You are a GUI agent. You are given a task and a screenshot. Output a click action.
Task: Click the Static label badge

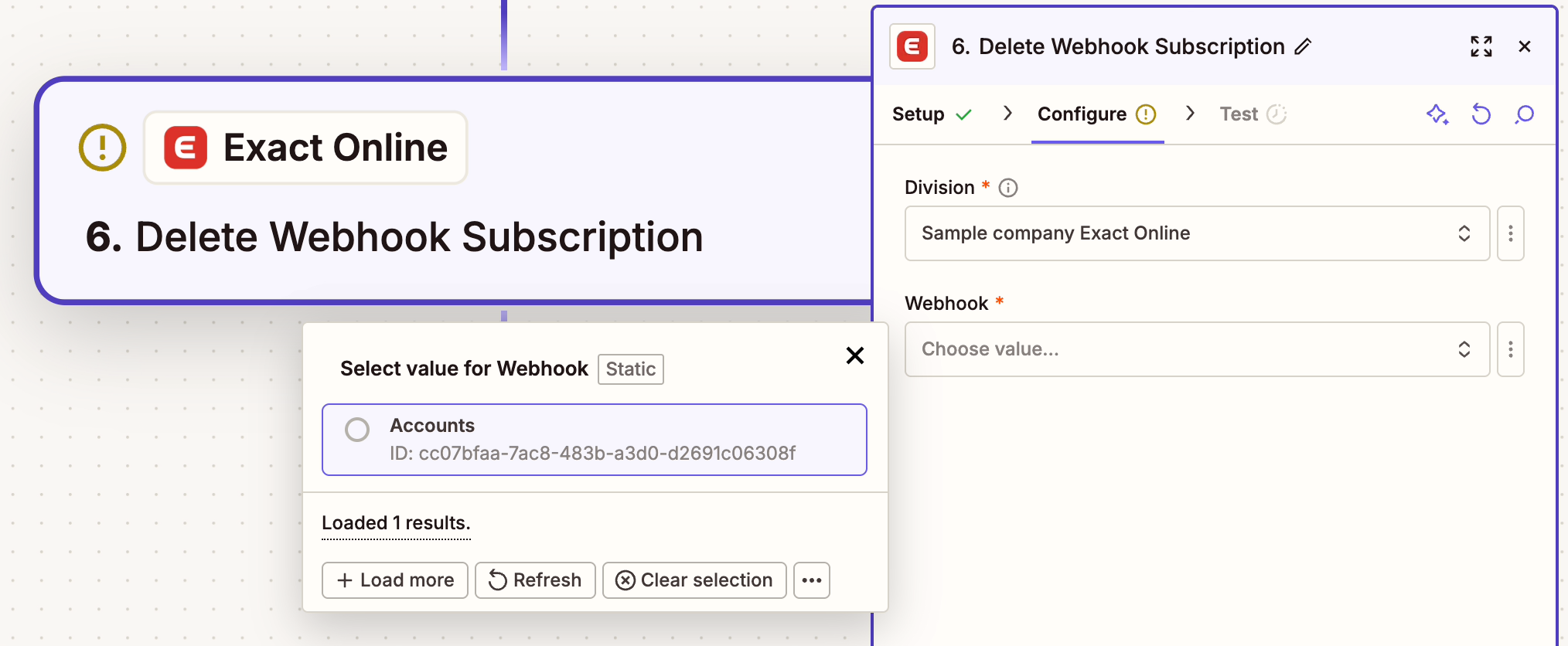coord(631,369)
